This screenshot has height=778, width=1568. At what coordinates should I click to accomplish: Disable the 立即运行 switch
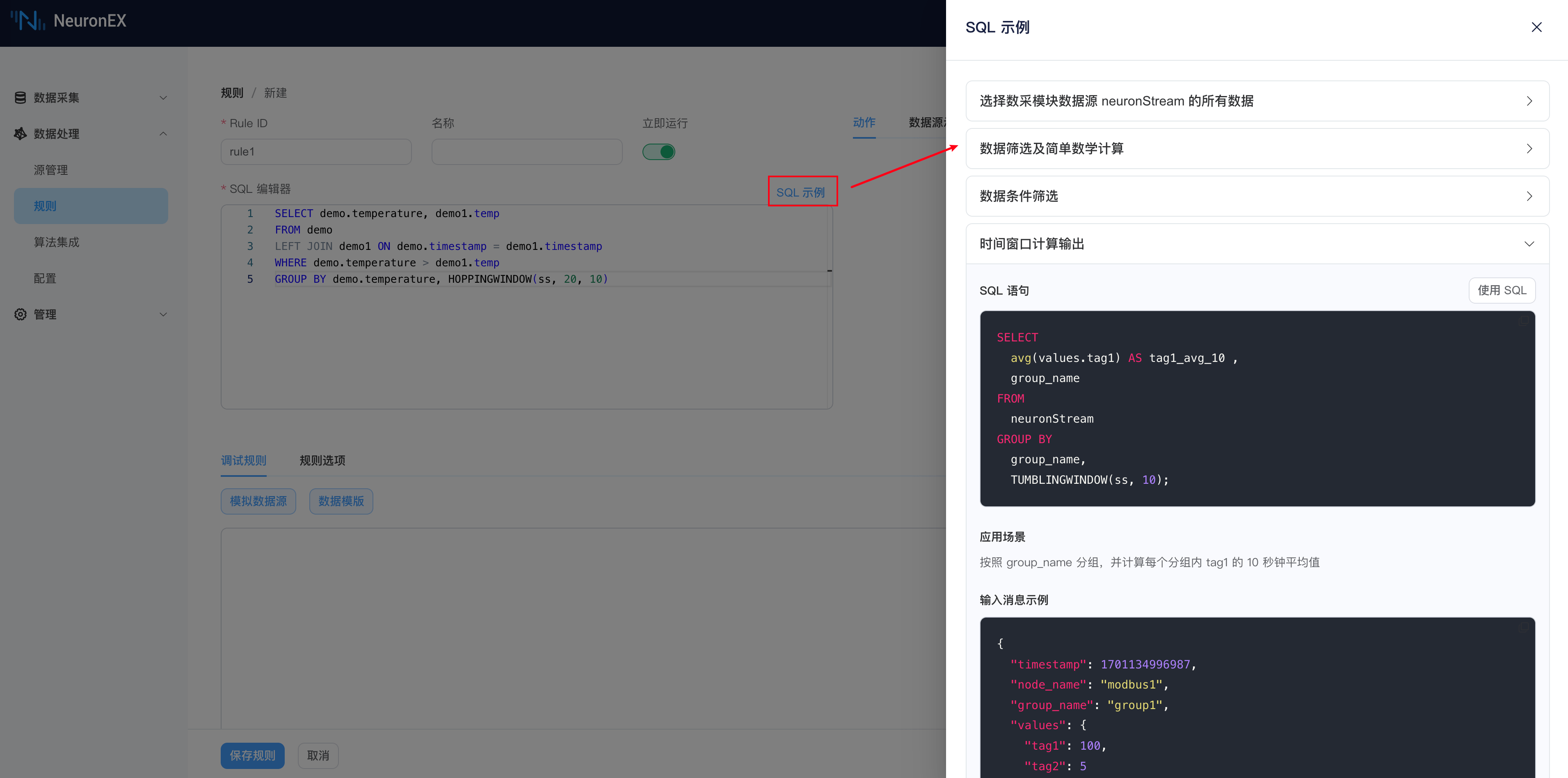coord(658,151)
